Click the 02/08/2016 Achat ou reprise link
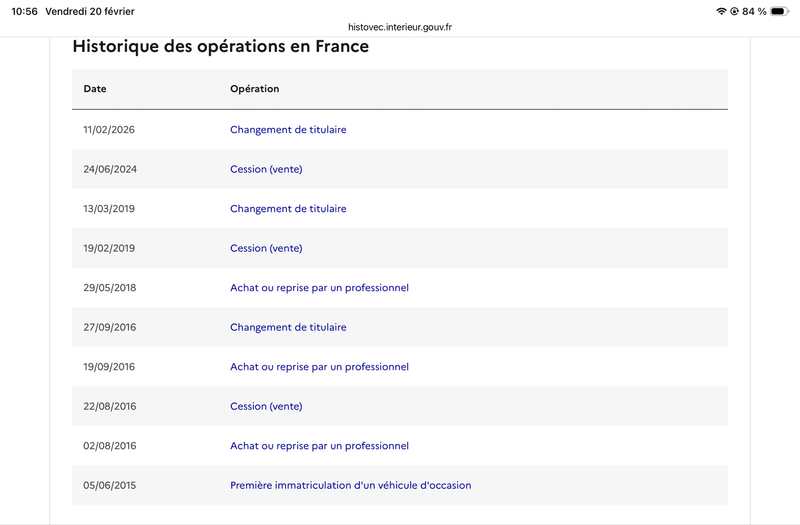 (x=319, y=446)
